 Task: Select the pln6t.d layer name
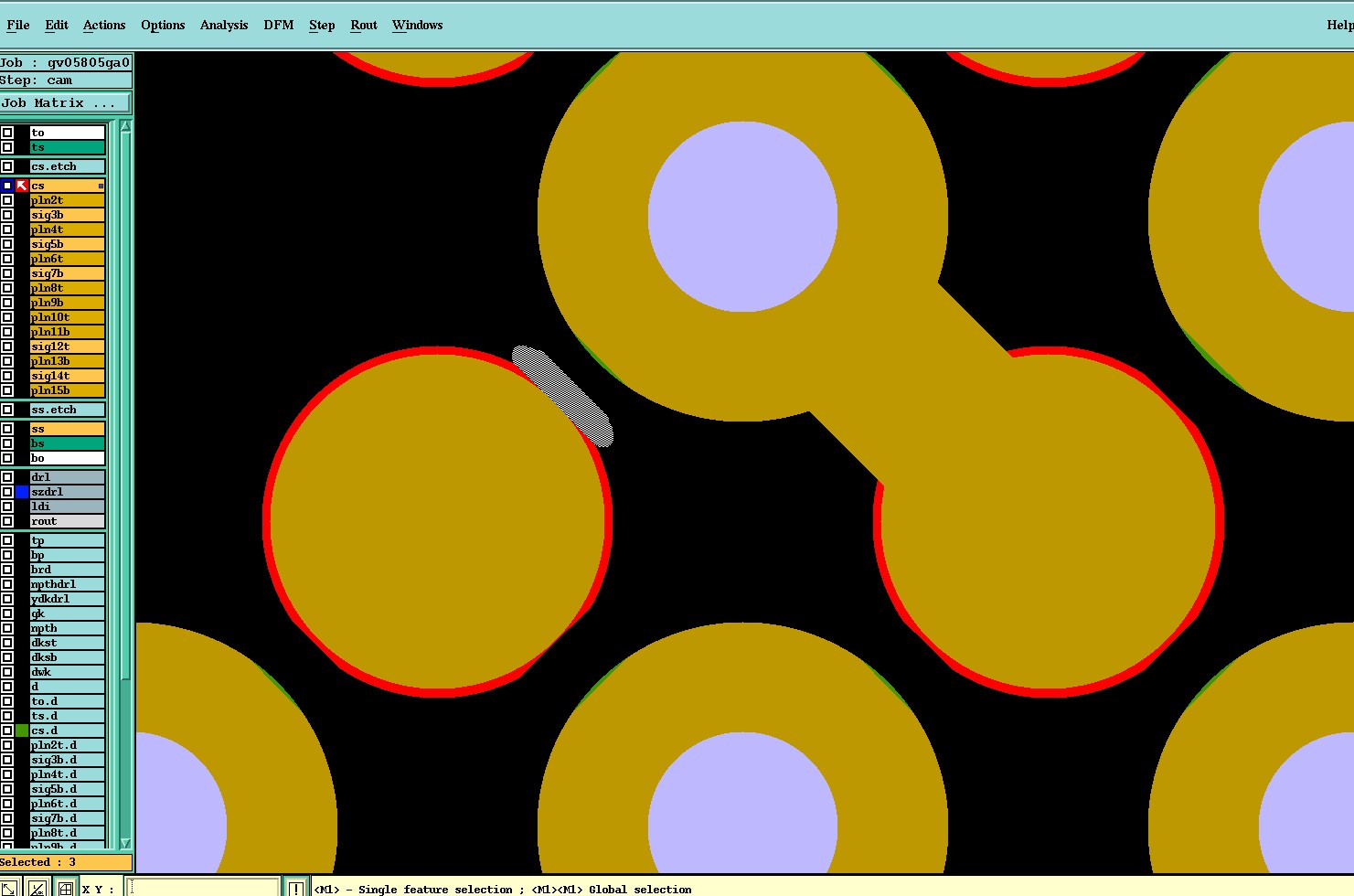[68, 804]
